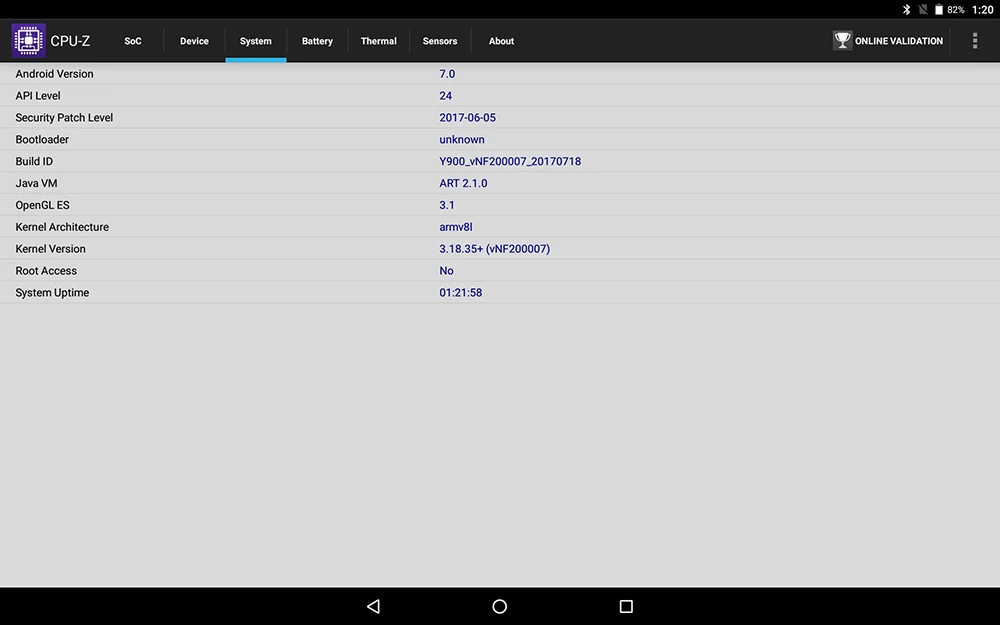This screenshot has width=1000, height=625.
Task: Select the Security Patch Level label
Action: 64,117
